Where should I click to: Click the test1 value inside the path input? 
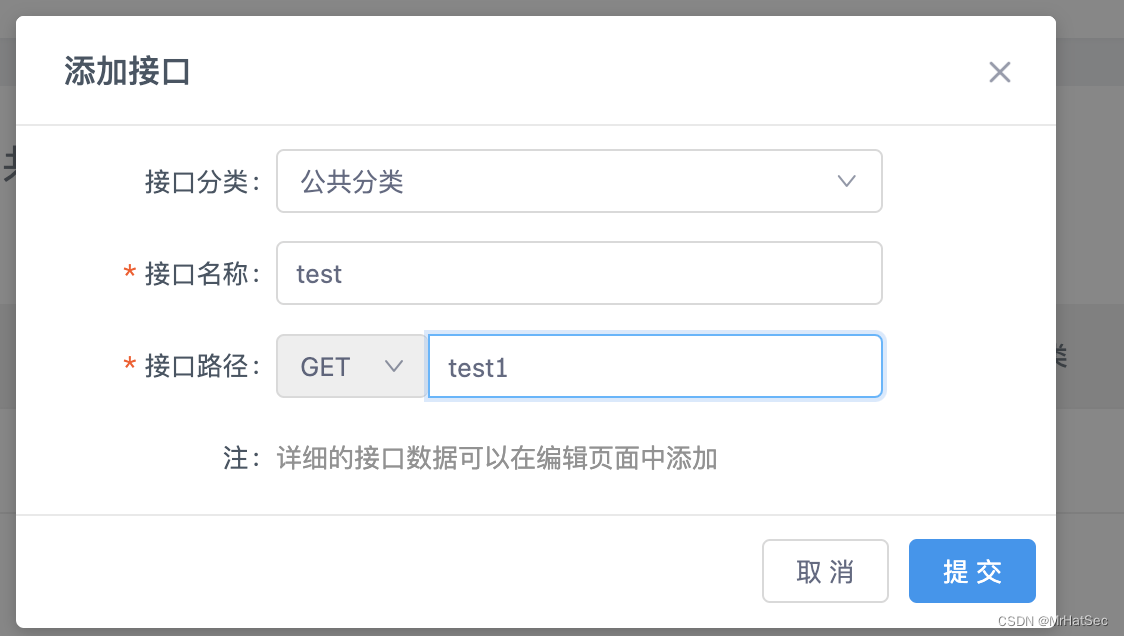pos(477,368)
